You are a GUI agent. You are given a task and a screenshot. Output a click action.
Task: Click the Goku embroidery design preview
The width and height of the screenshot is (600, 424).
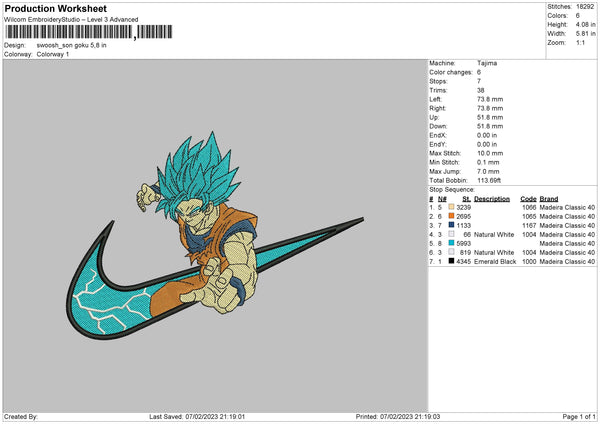click(215, 235)
